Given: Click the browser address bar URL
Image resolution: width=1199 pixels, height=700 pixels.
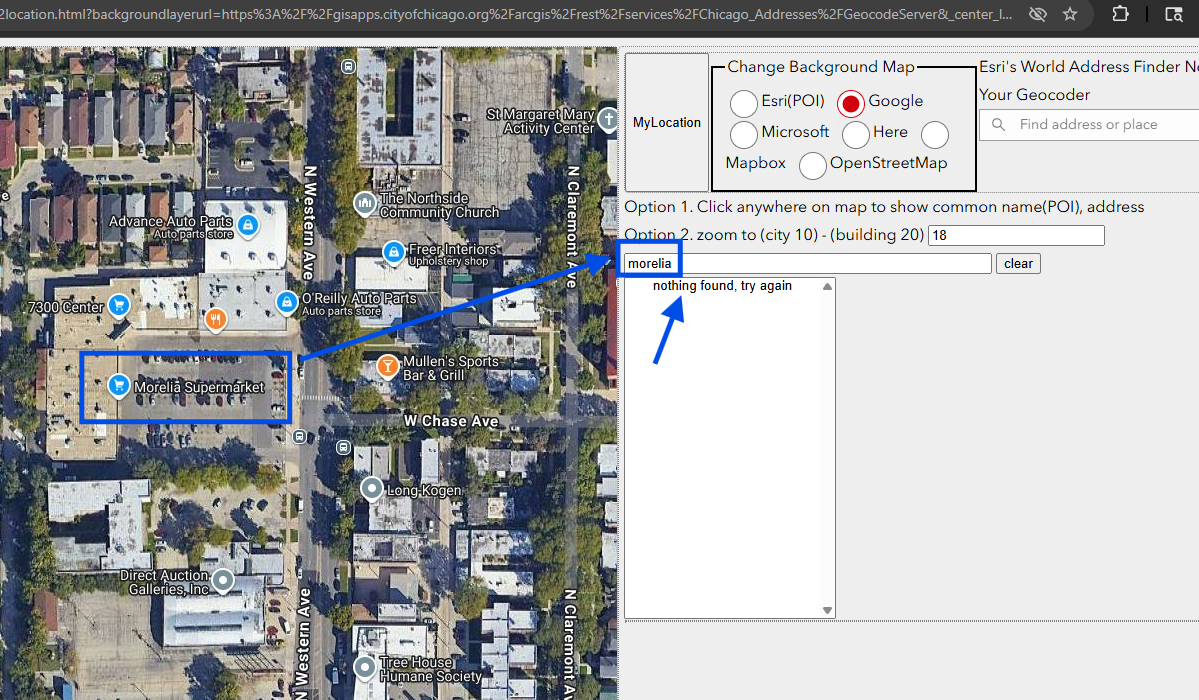Looking at the screenshot, I should click(506, 15).
